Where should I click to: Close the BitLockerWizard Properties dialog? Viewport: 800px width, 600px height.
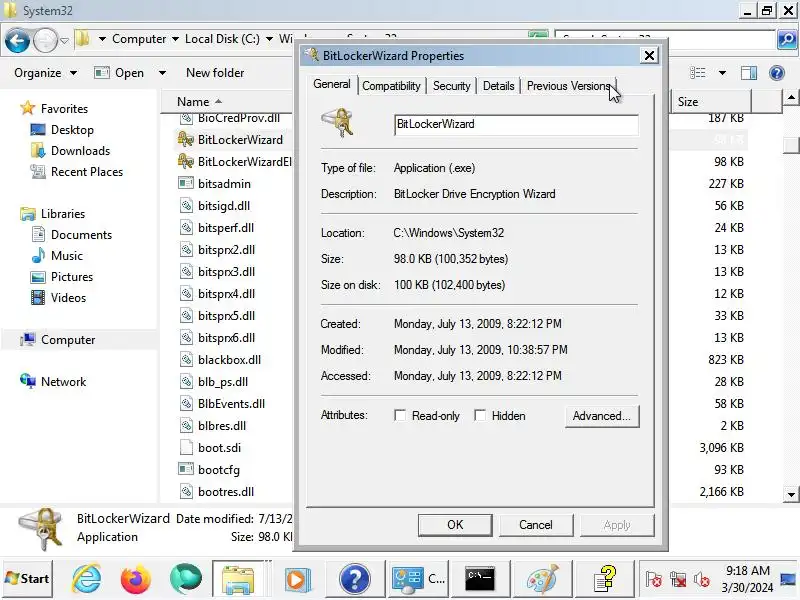[649, 55]
